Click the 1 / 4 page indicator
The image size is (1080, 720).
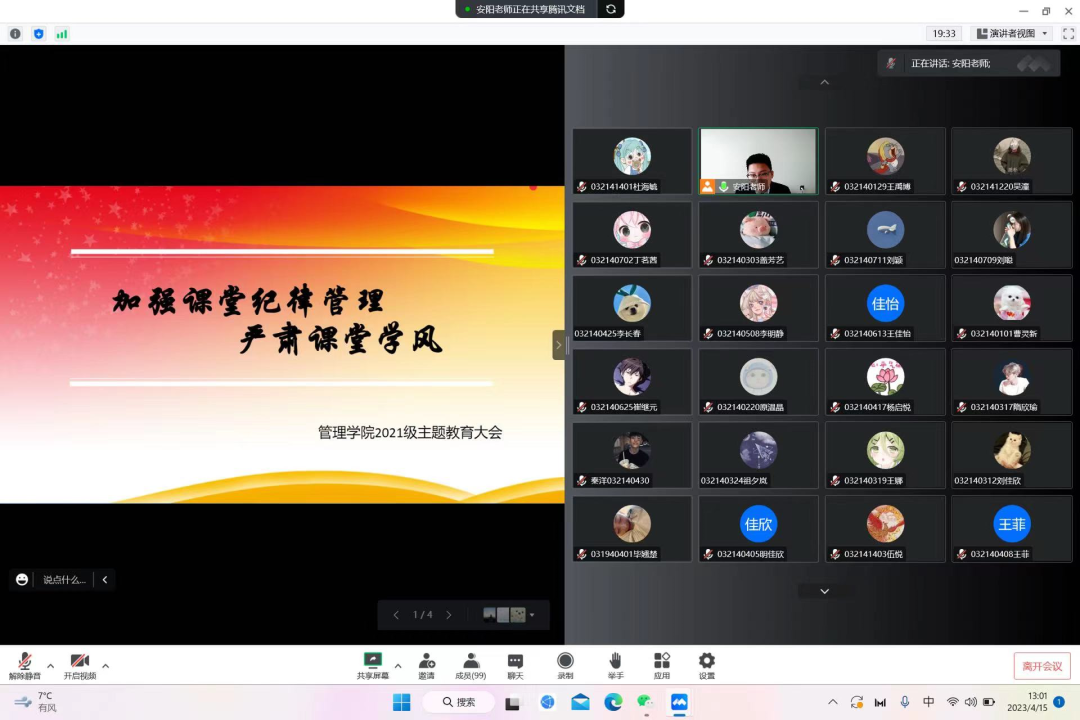coord(422,615)
